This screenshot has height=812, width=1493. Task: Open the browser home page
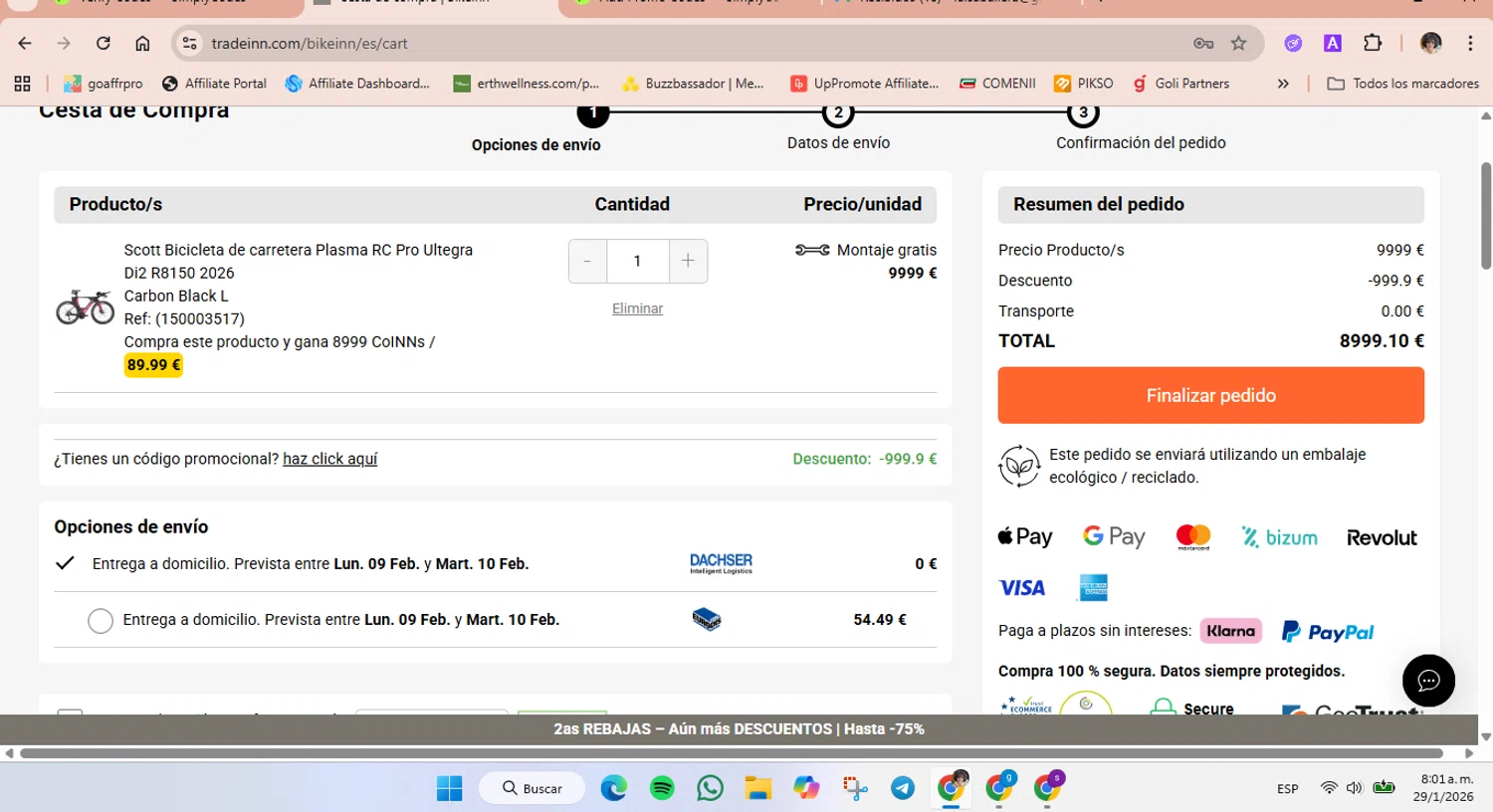142,43
